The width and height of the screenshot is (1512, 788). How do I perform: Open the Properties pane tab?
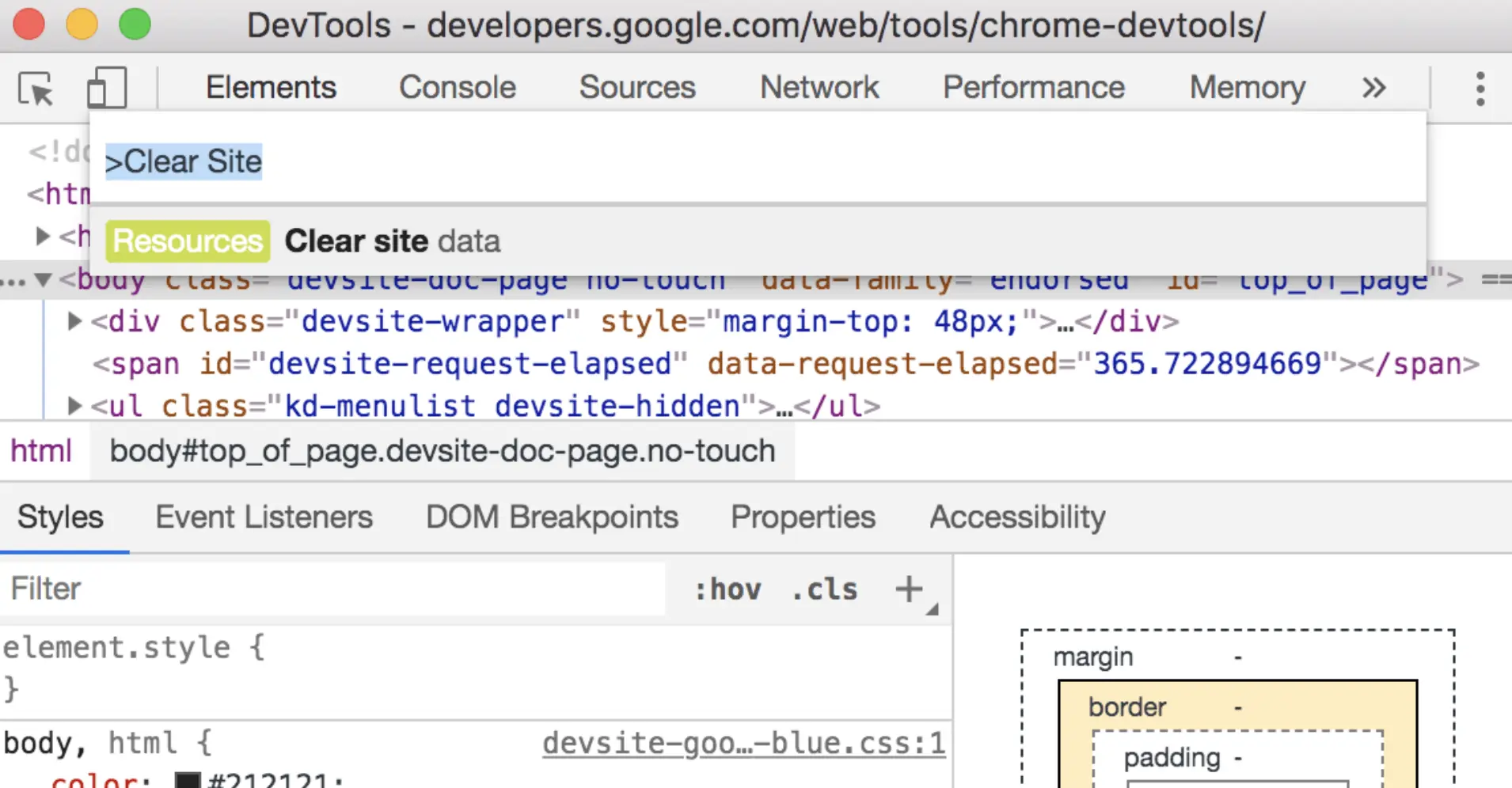803,517
